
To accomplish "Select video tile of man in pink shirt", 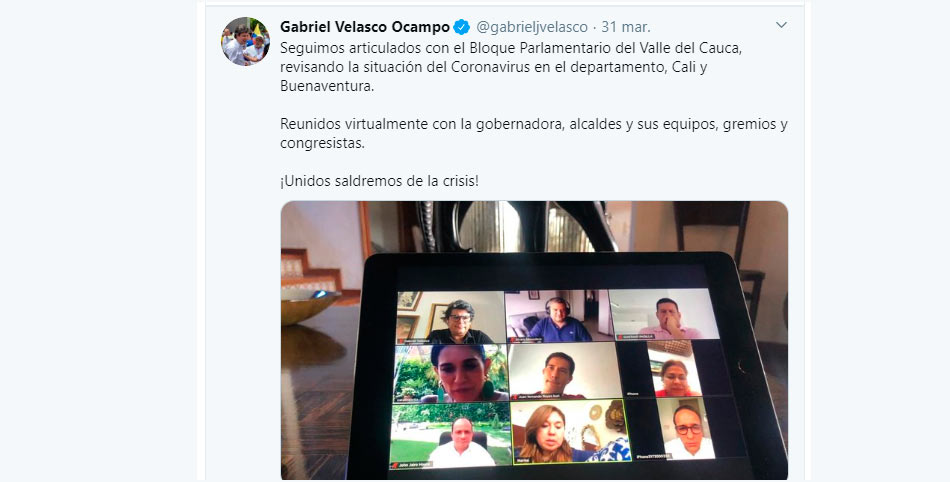I will pyautogui.click(x=665, y=314).
